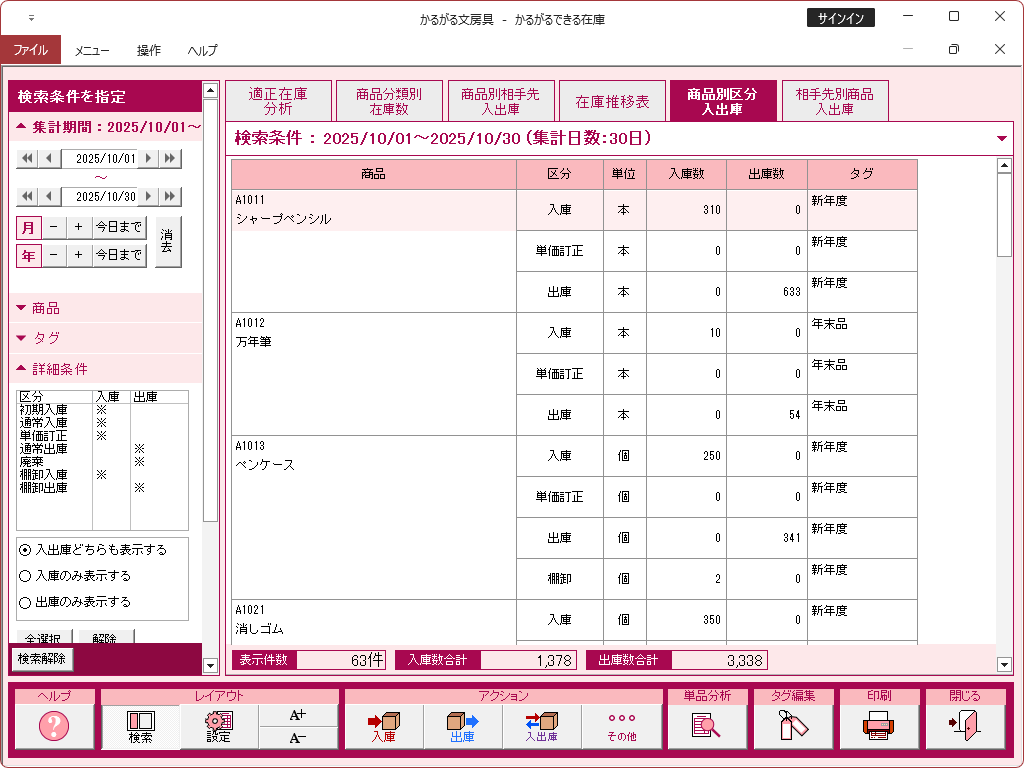The image size is (1024, 768).
Task: Click the 検索解除 button
Action: pyautogui.click(x=42, y=659)
